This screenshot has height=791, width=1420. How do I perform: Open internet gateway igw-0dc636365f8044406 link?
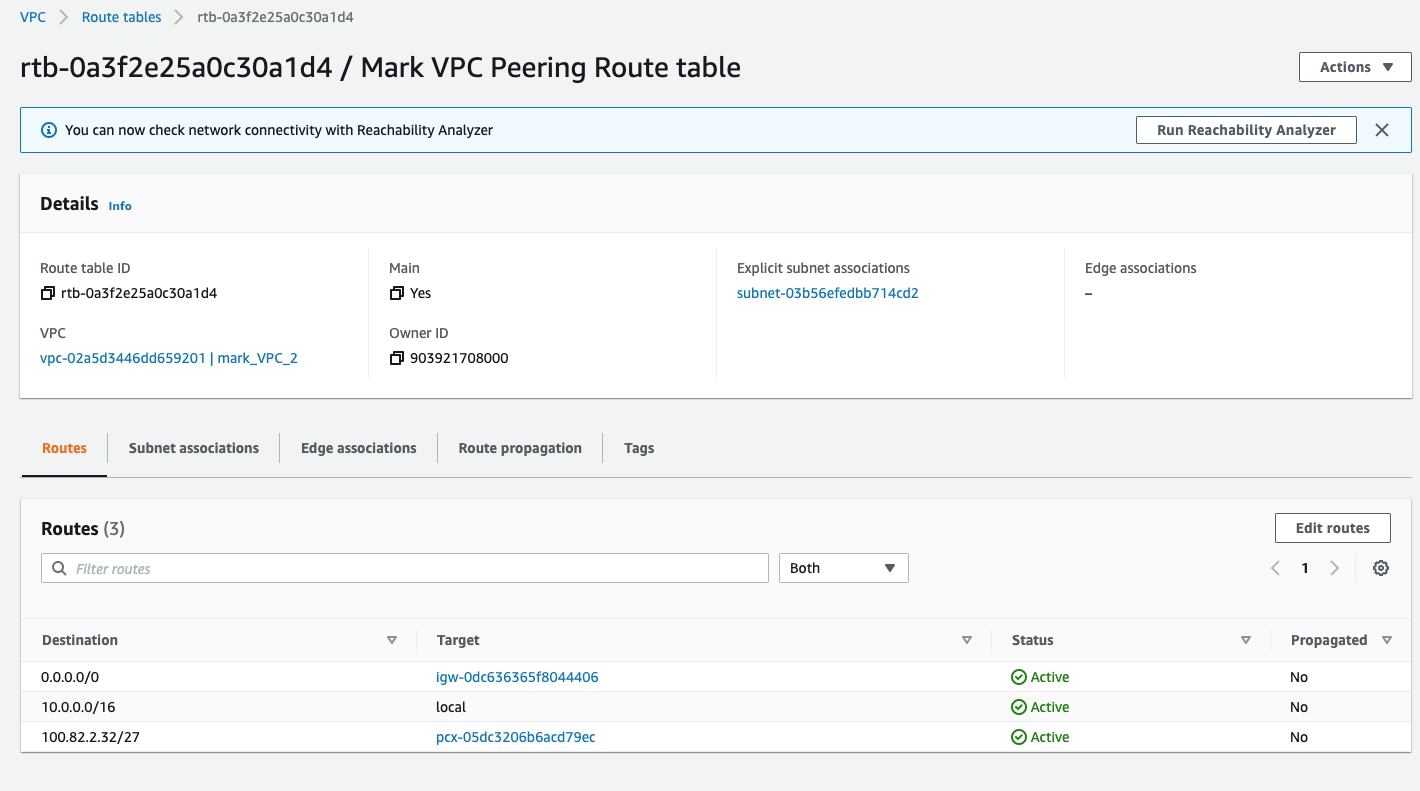pyautogui.click(x=517, y=677)
